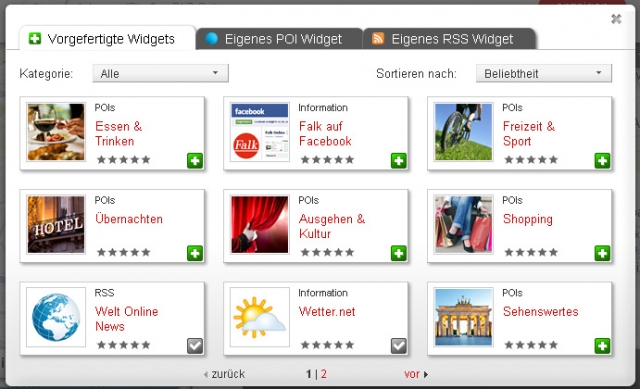Click the Brandenburg Gate thumbnail
This screenshot has width=640, height=389.
pos(463,317)
